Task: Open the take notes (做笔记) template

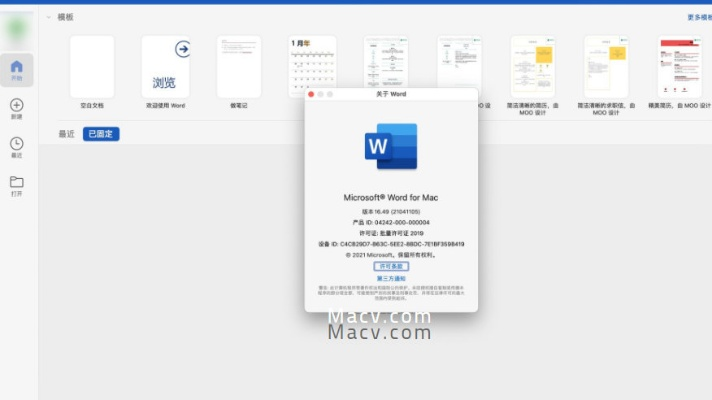Action: pos(239,67)
